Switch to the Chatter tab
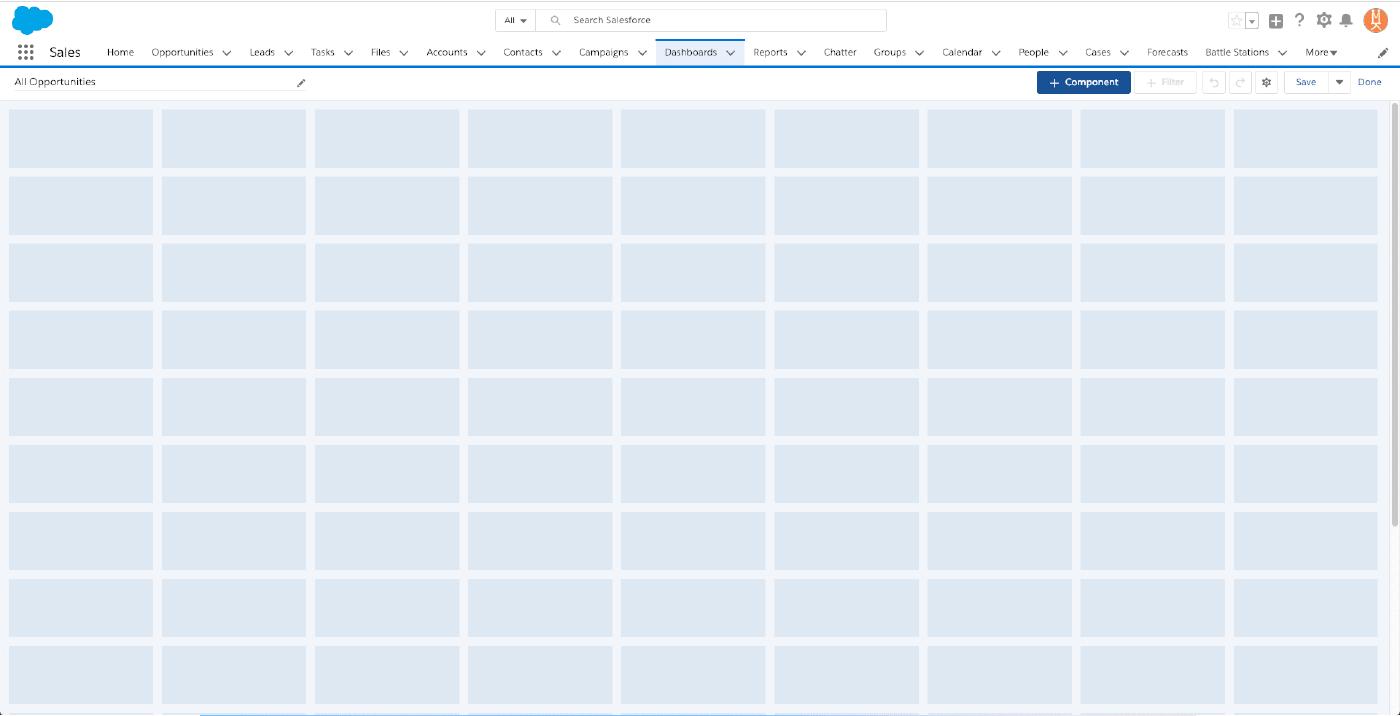The image size is (1400, 716). 840,53
